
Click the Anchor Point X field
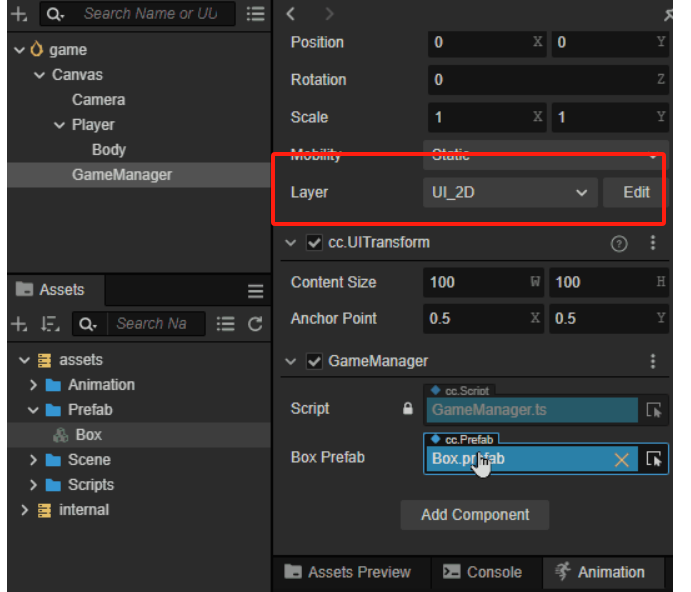pos(483,318)
